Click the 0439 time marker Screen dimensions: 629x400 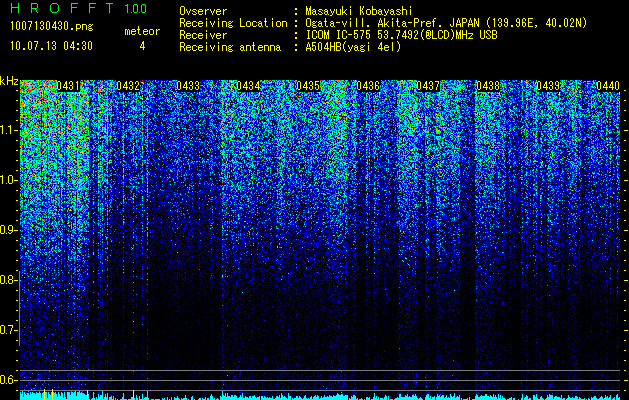(x=548, y=86)
